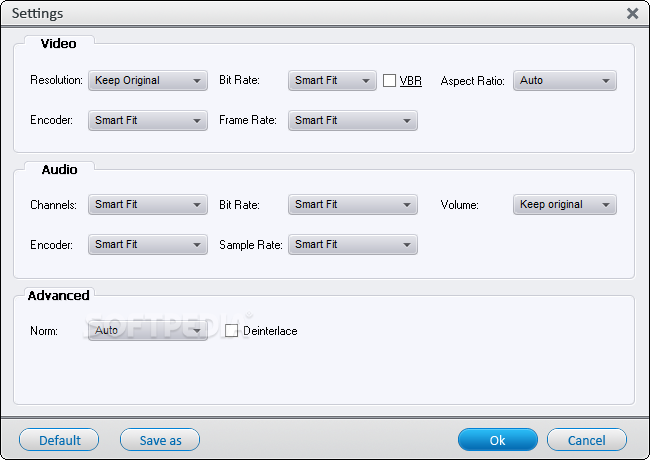Open the Volume dropdown

pos(565,205)
